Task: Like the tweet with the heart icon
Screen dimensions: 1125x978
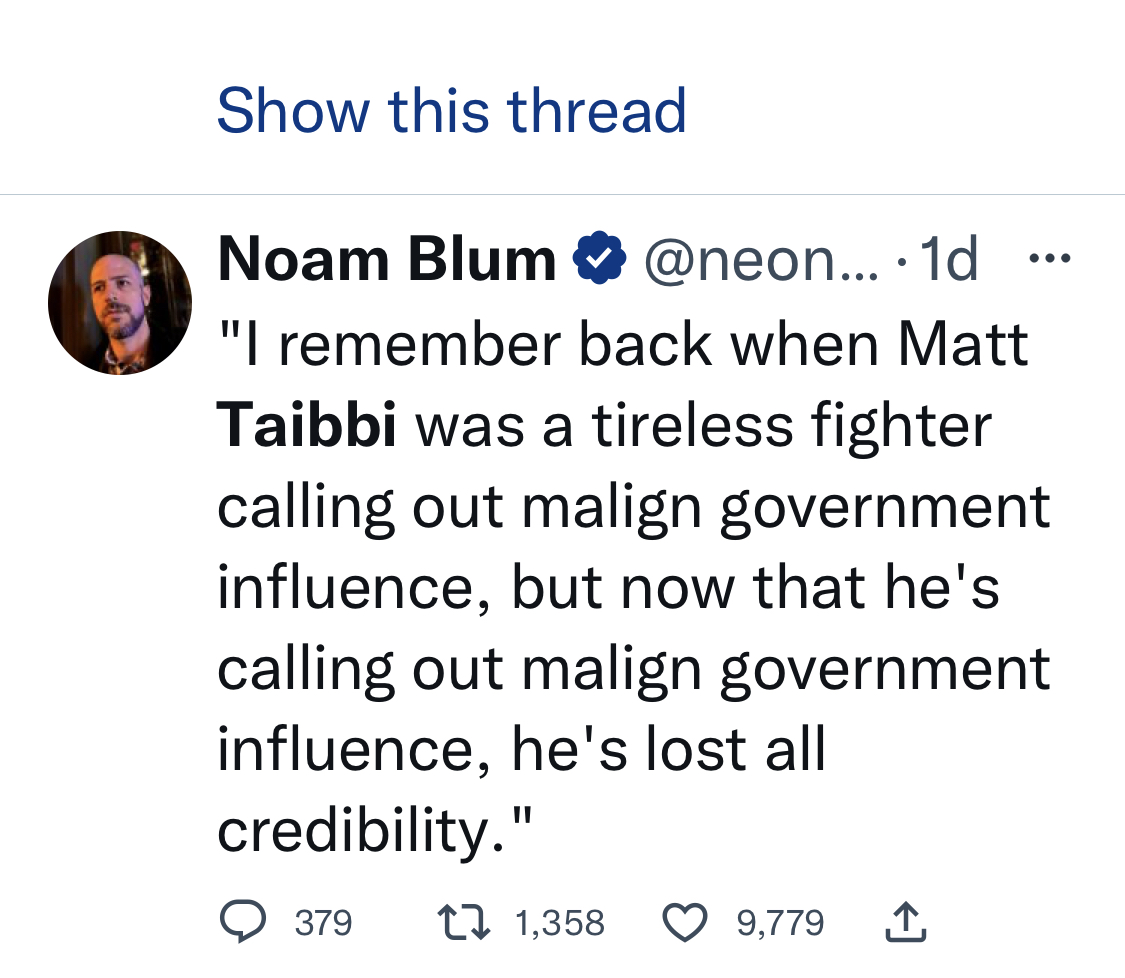Action: click(685, 922)
